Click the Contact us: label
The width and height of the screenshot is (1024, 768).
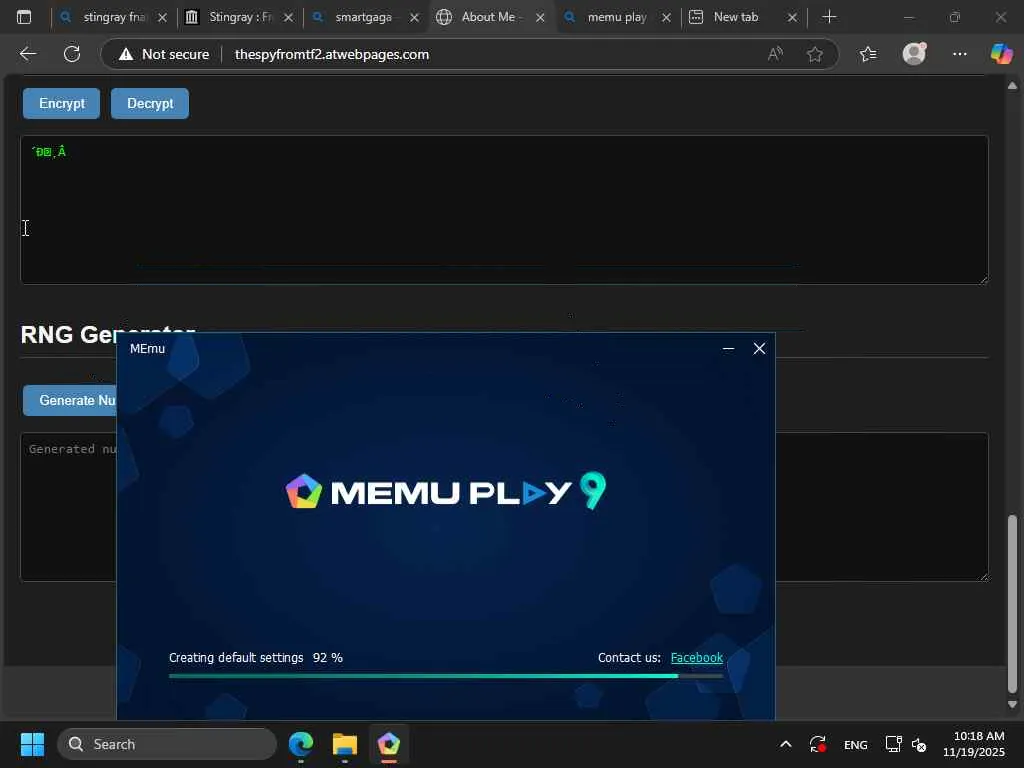629,658
